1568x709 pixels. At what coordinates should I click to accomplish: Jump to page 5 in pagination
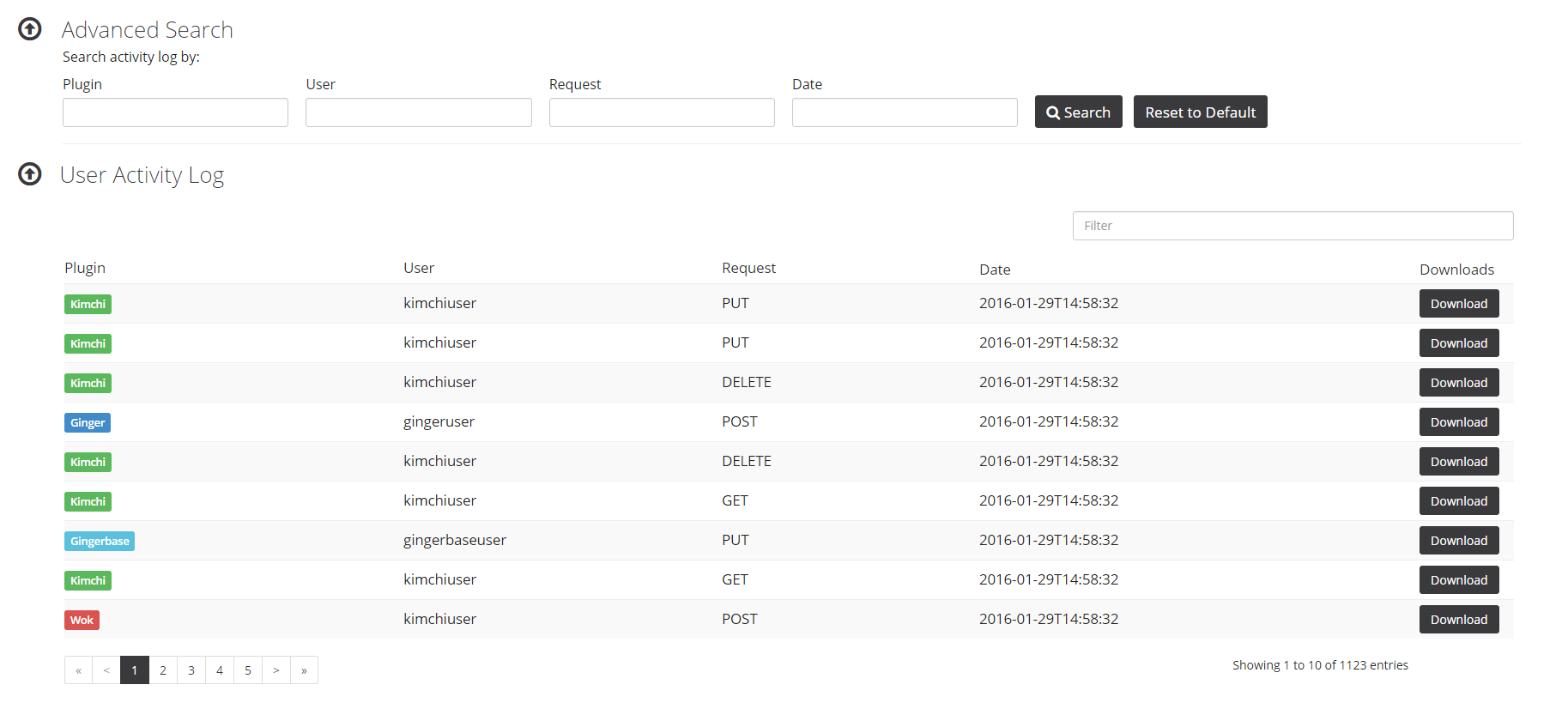tap(248, 670)
